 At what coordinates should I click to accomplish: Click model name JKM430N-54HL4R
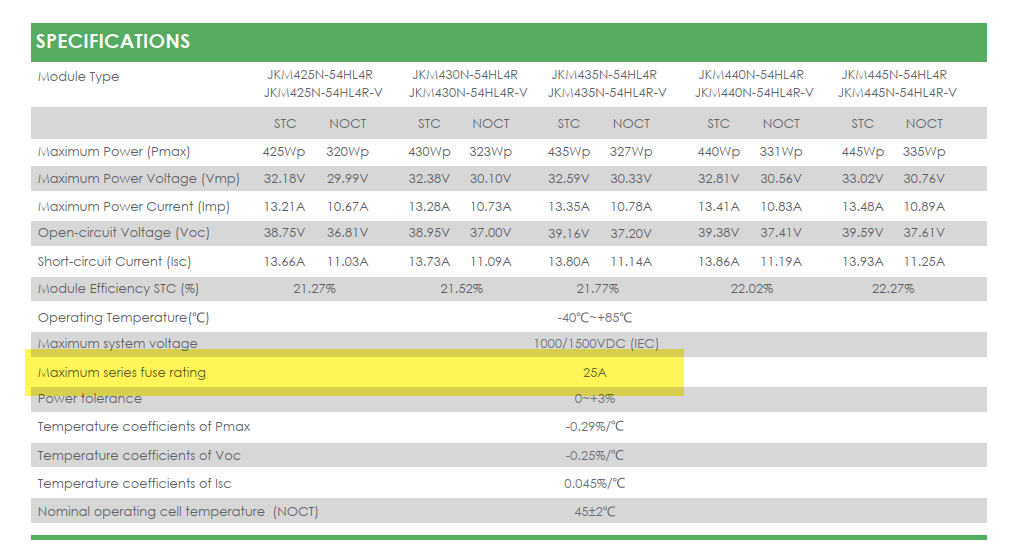pyautogui.click(x=465, y=74)
